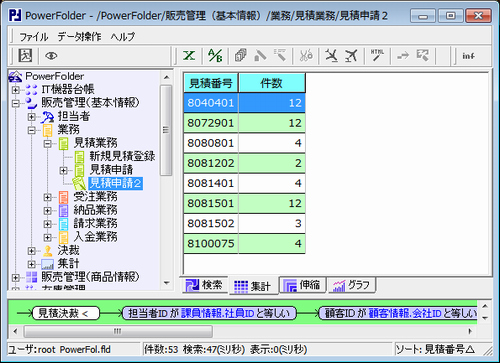This screenshot has height=363, width=500.
Task: Collapse the 販売管理(基本情報) tree node
Action: pos(15,103)
